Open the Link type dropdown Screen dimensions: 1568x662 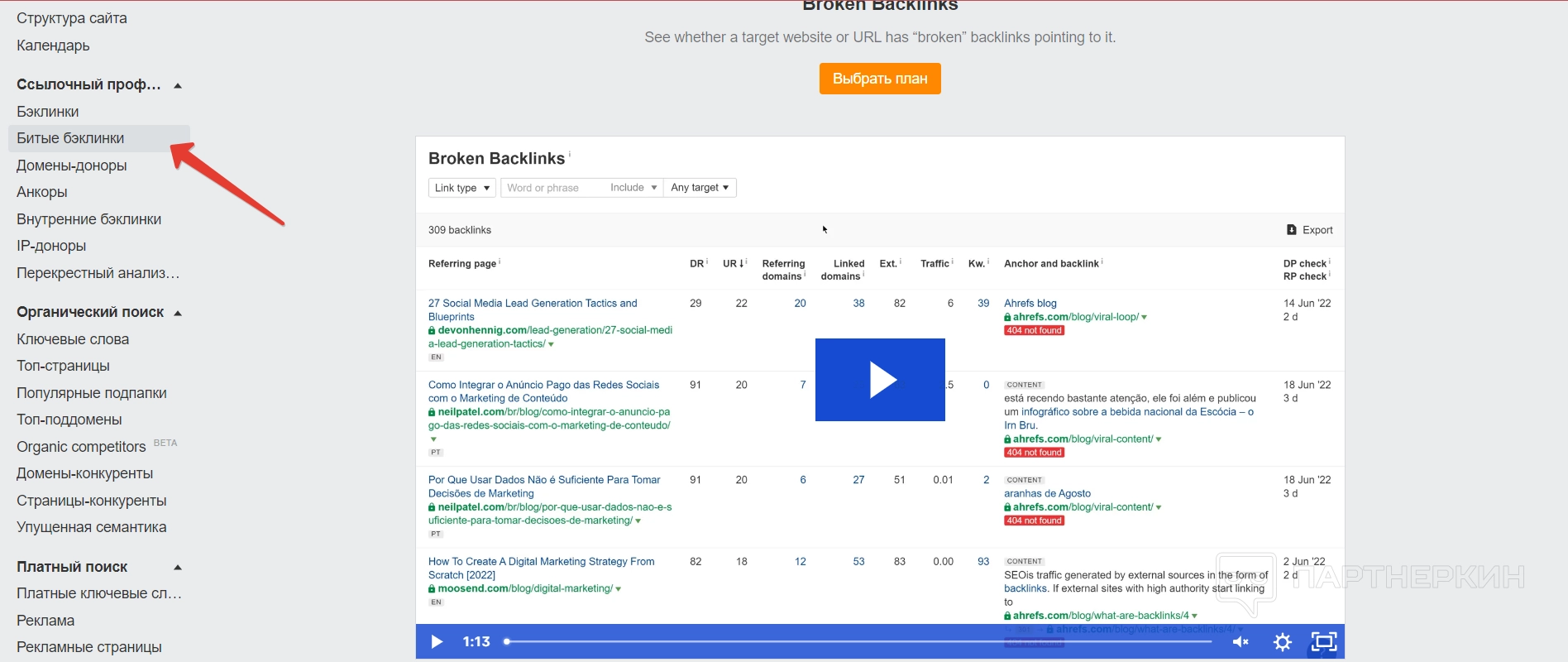pos(461,188)
